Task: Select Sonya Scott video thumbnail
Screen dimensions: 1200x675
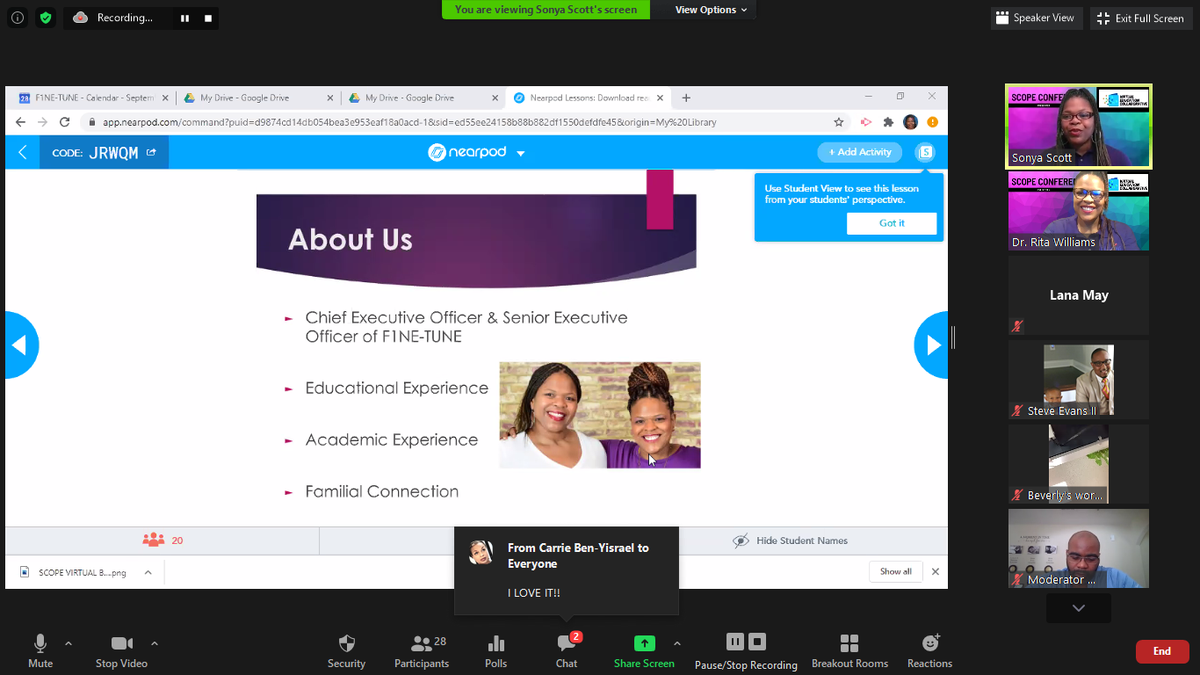Action: tap(1079, 126)
